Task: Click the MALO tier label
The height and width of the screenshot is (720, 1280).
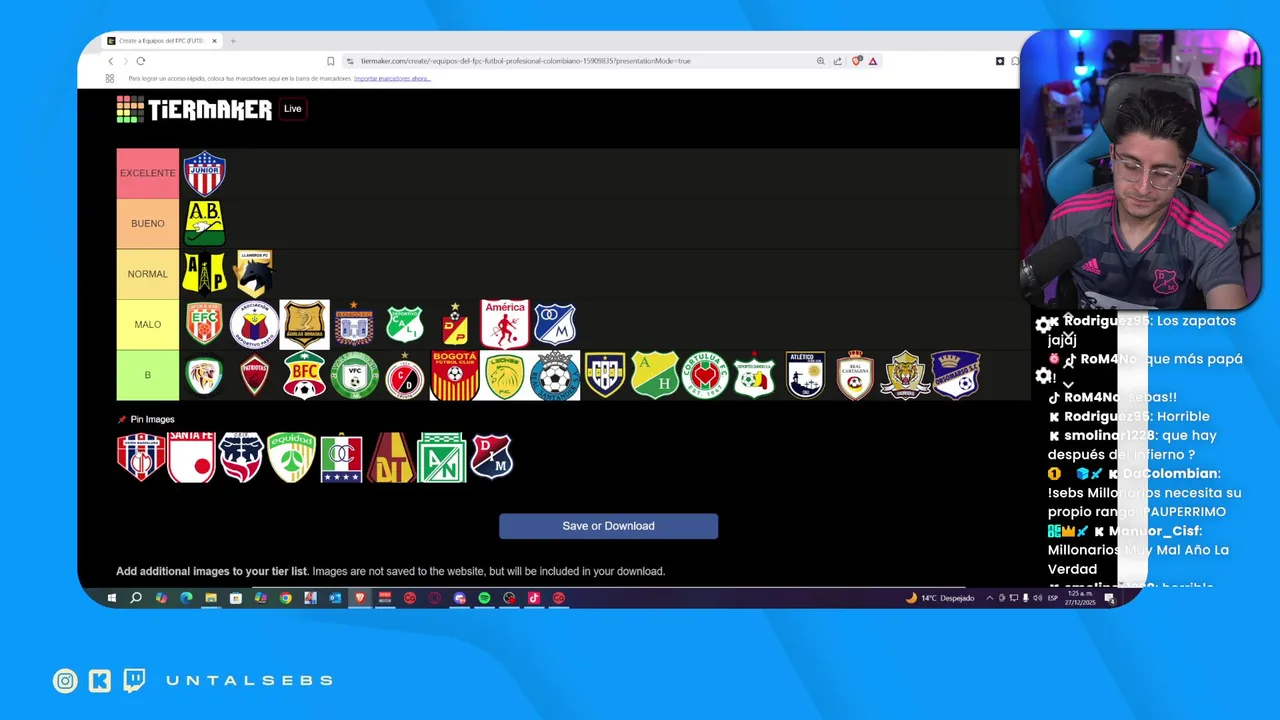Action: [148, 324]
